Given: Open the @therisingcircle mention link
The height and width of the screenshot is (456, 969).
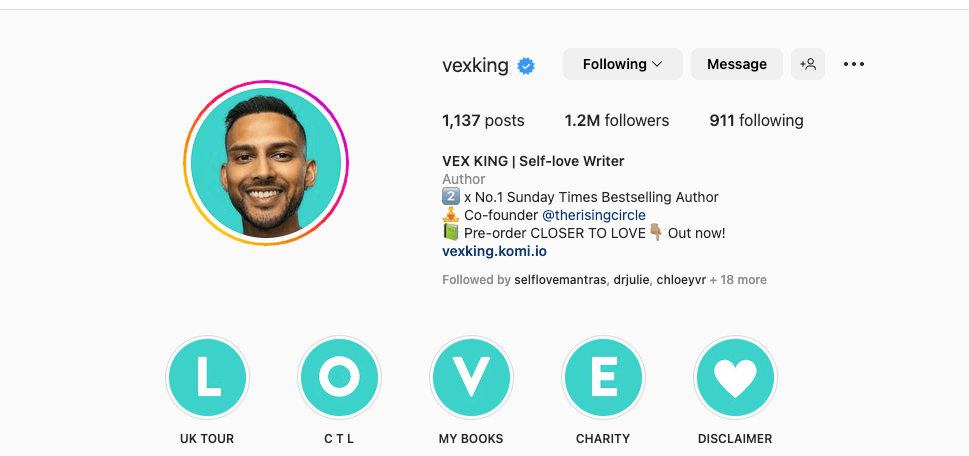Looking at the screenshot, I should [x=594, y=216].
